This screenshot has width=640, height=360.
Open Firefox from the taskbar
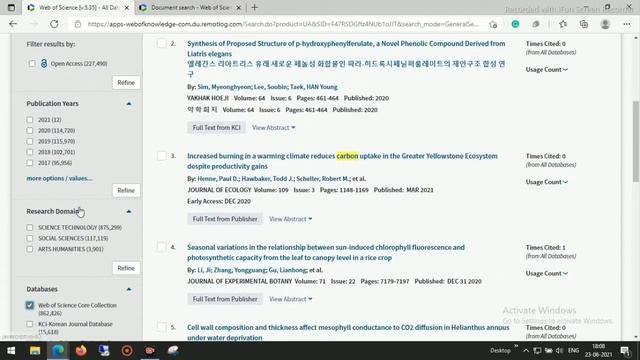[81, 351]
